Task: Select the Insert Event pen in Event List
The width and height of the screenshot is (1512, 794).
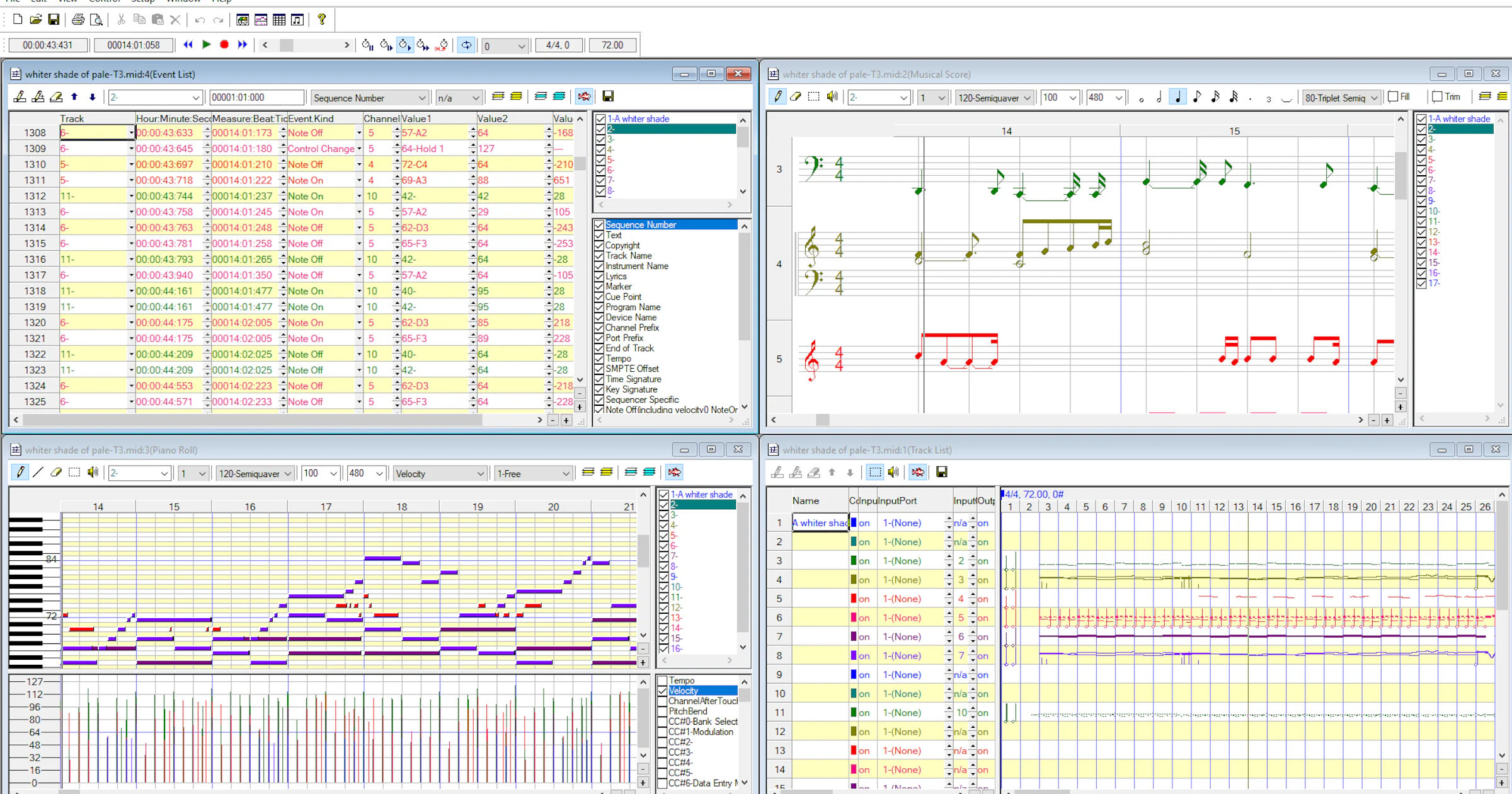Action: [x=20, y=96]
